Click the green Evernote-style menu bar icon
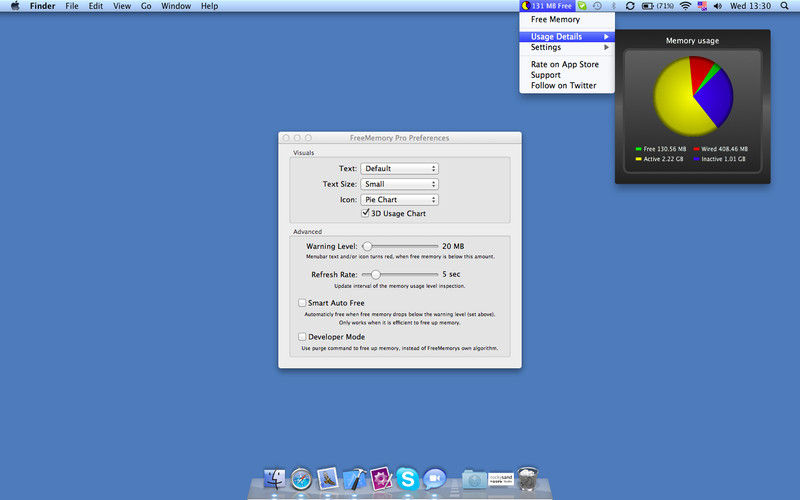Image resolution: width=800 pixels, height=500 pixels. click(582, 6)
